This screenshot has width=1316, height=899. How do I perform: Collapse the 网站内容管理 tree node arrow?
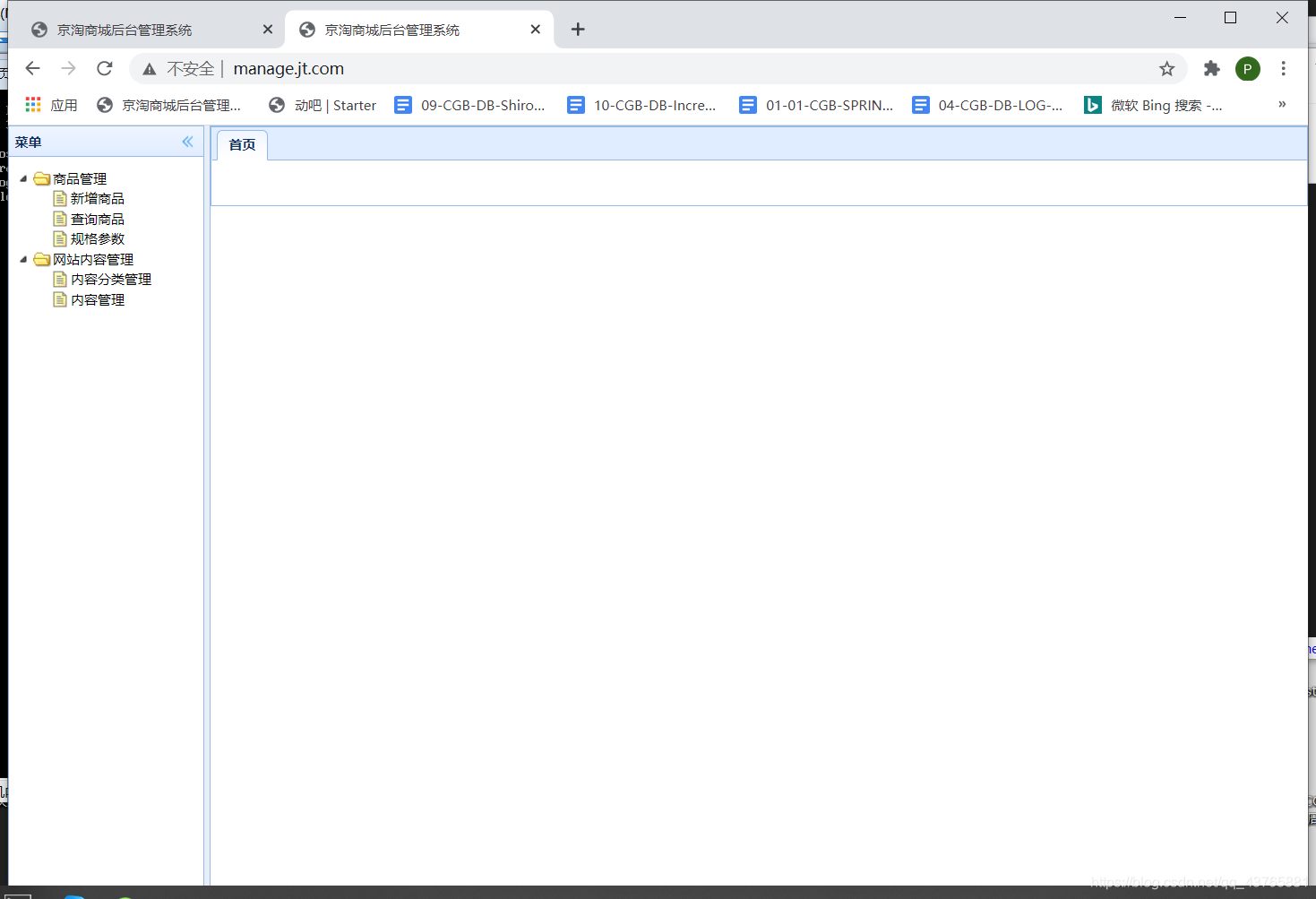(x=24, y=259)
